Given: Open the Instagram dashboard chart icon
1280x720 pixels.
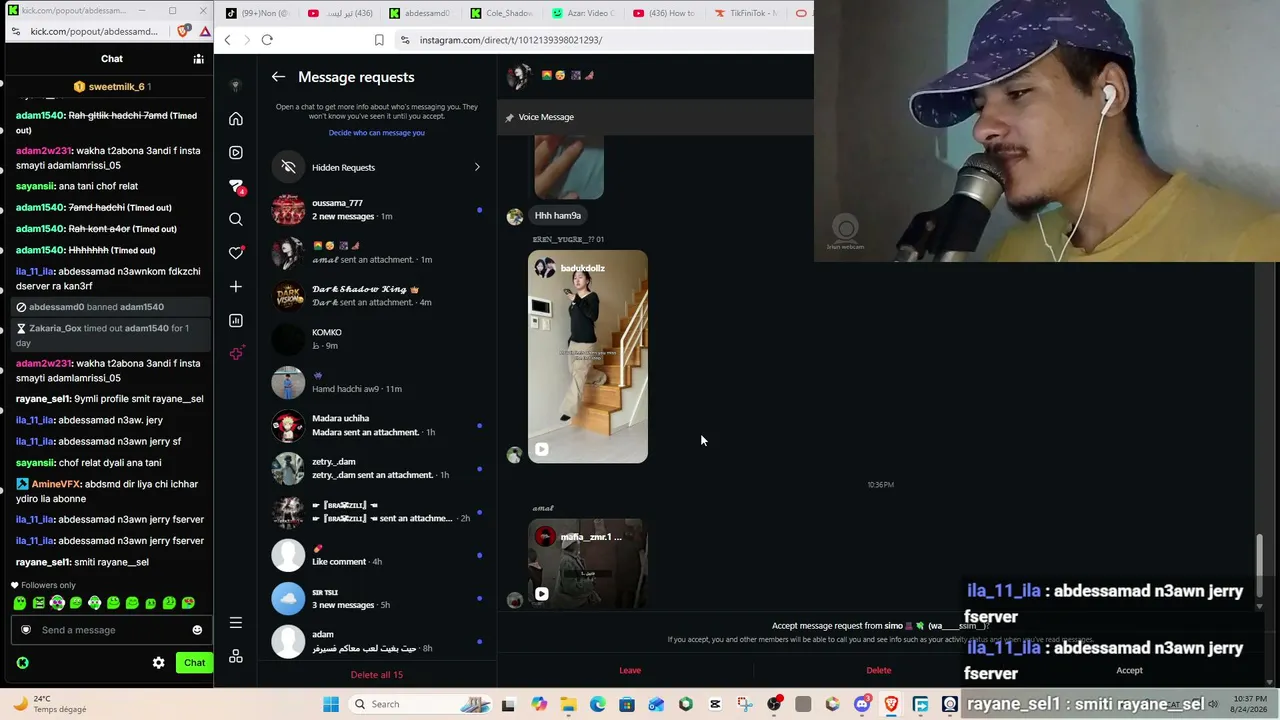Looking at the screenshot, I should (236, 321).
